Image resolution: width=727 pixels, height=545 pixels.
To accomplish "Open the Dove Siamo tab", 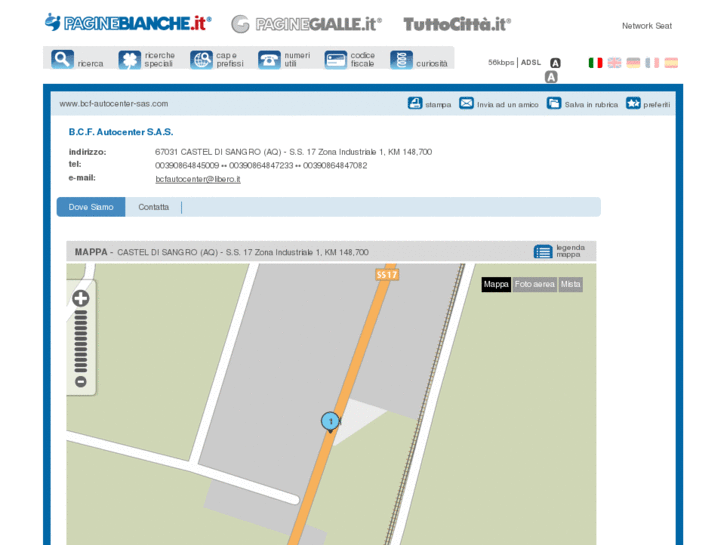I will point(91,207).
